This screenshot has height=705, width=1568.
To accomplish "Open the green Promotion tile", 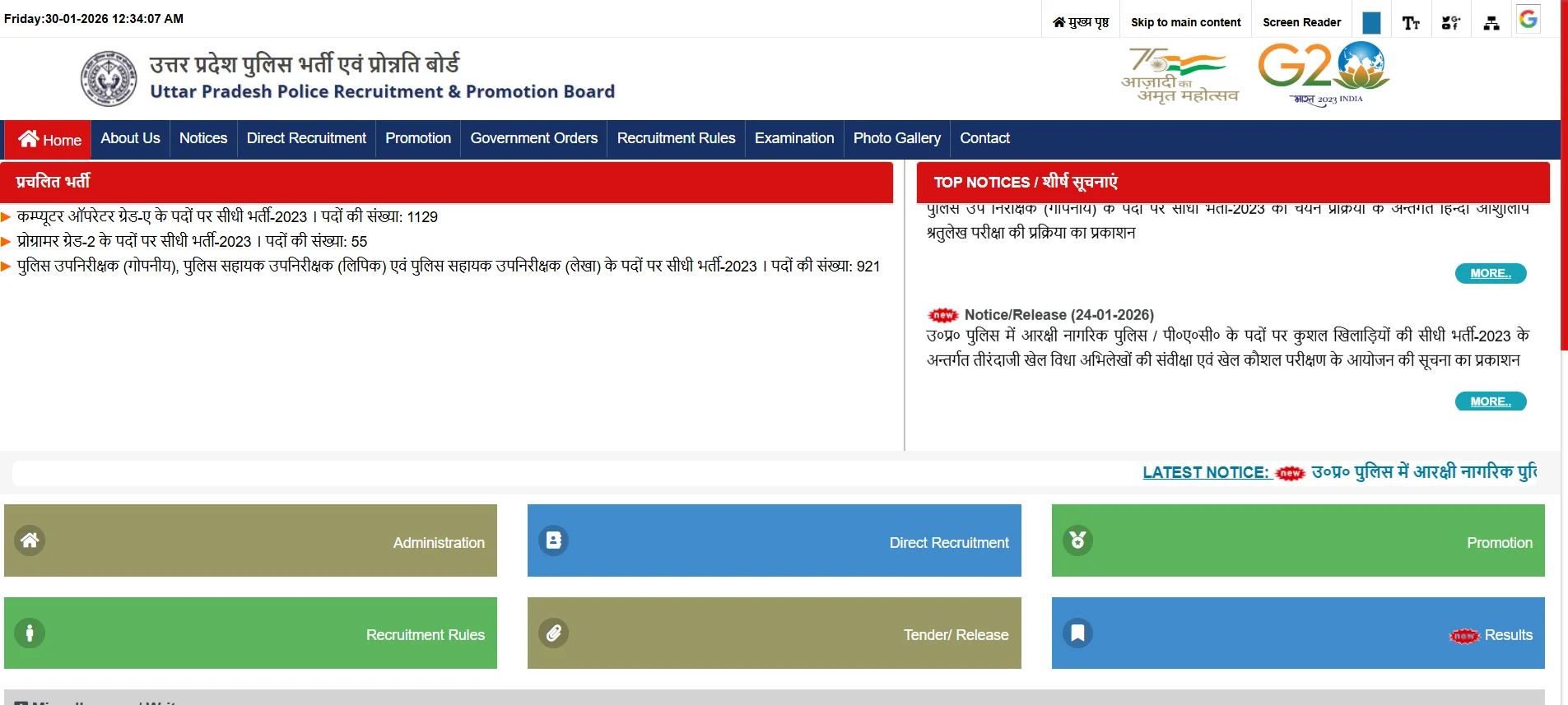I will 1298,540.
